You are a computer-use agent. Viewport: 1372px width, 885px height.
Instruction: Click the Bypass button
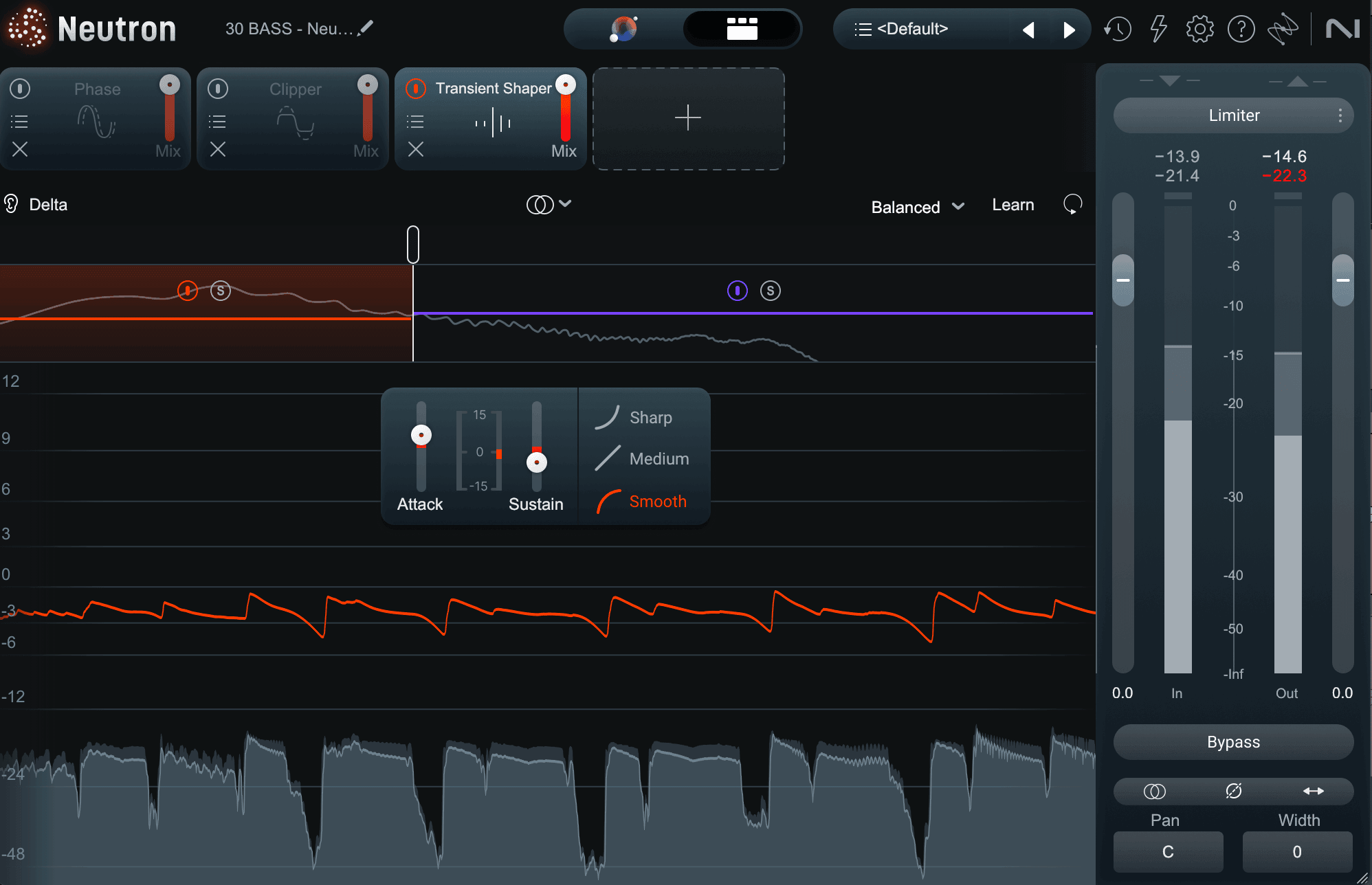[x=1234, y=742]
